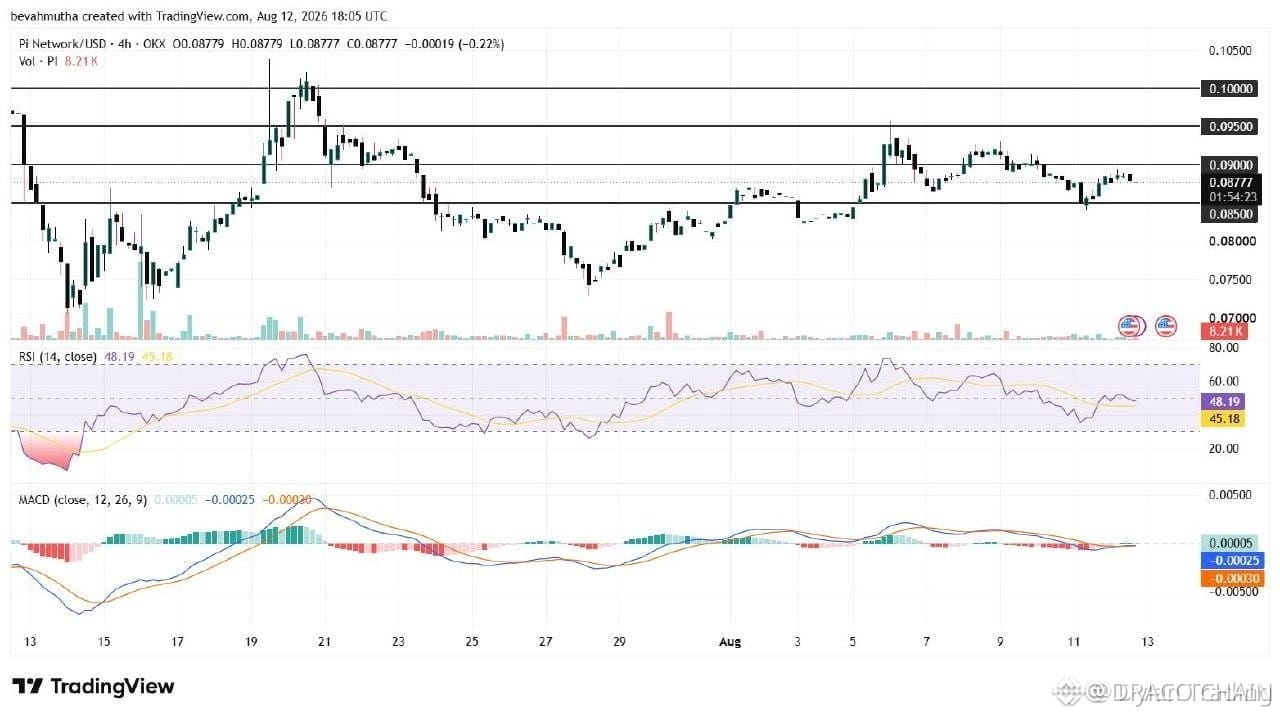1280x717 pixels.
Task: Click the 0.00005 MACD histogram axis tag
Action: coord(1229,544)
